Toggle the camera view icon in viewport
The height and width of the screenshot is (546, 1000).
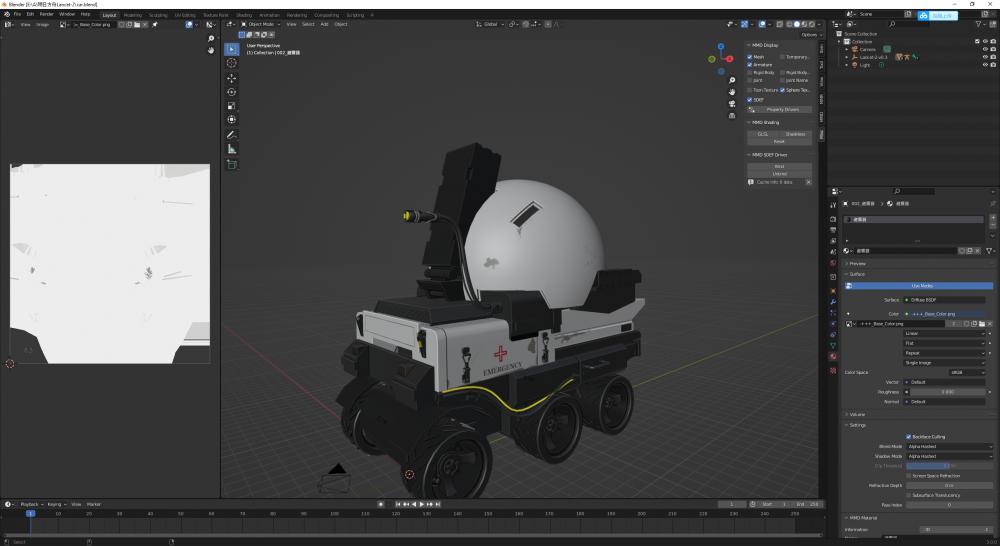click(x=732, y=103)
